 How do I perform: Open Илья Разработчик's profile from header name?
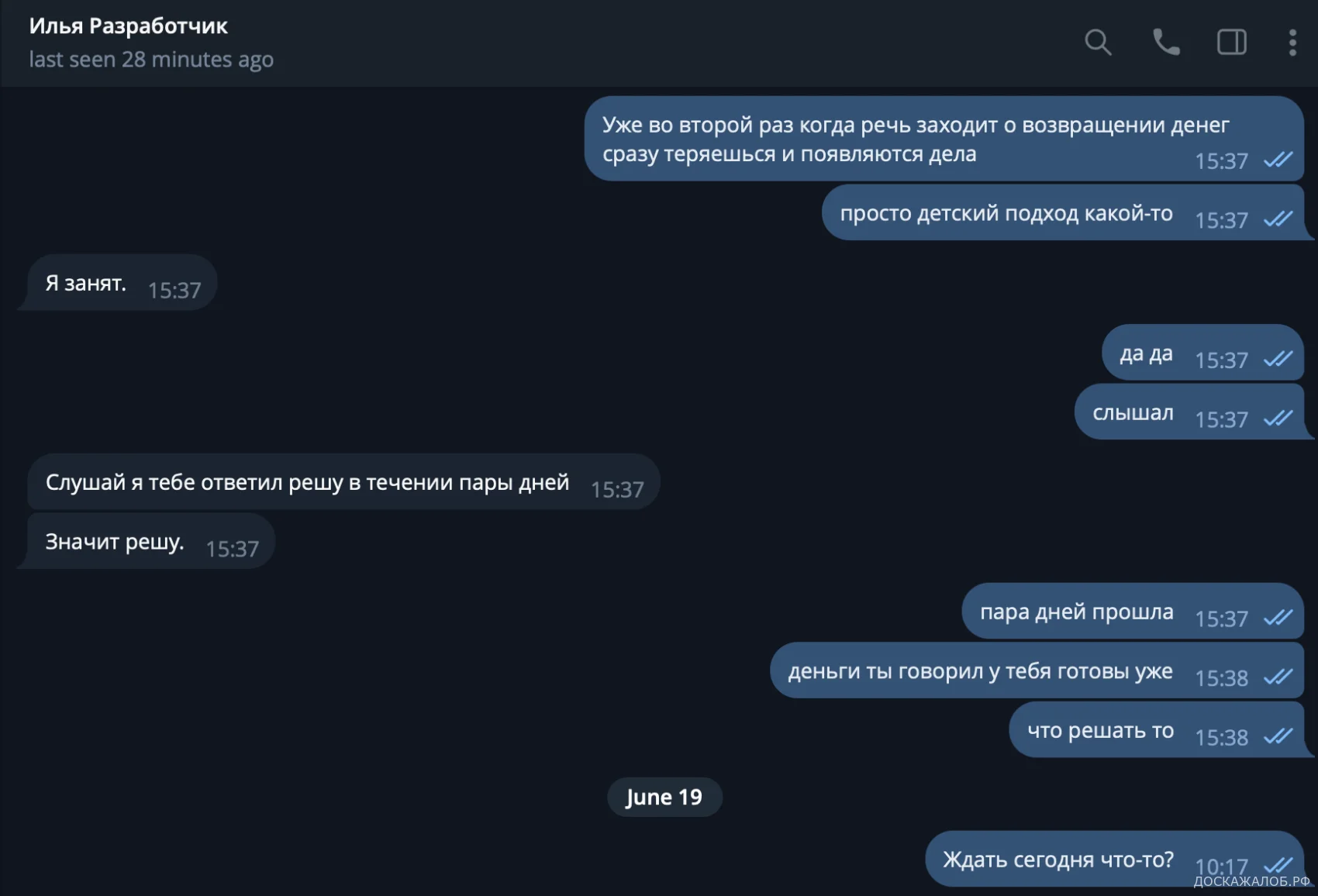[129, 26]
